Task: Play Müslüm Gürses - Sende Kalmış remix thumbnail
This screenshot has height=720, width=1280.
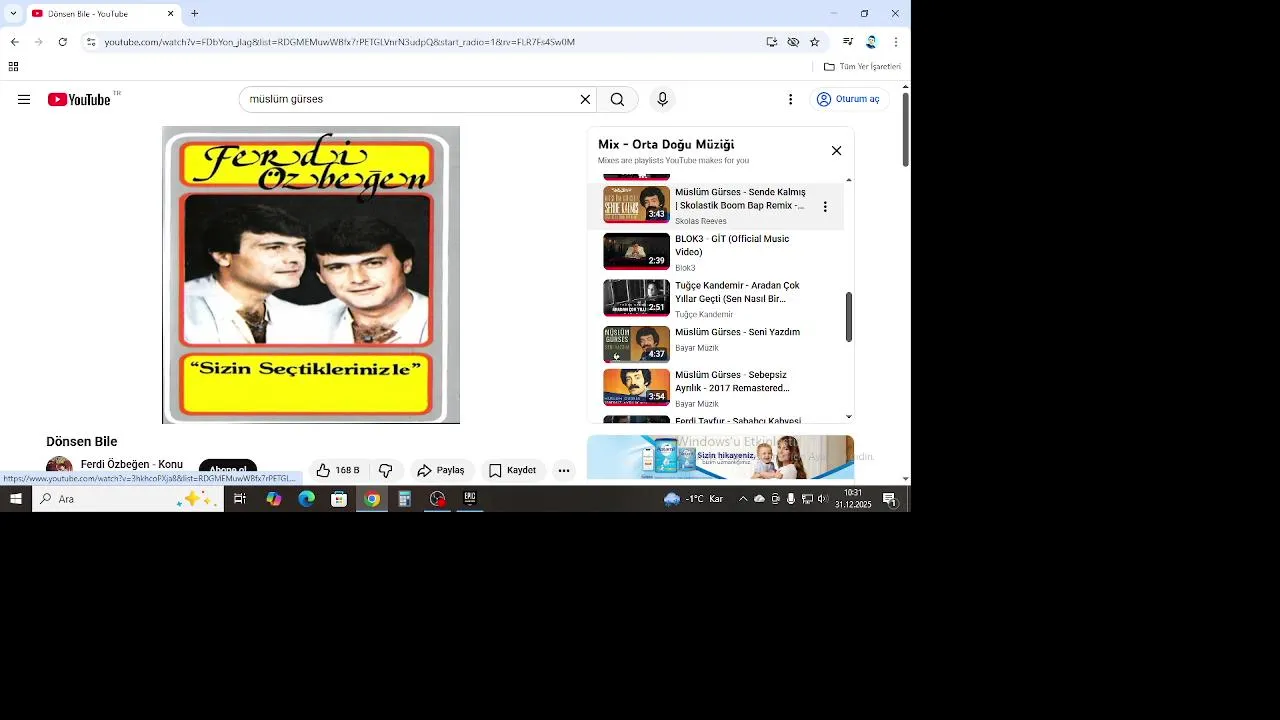Action: (636, 204)
